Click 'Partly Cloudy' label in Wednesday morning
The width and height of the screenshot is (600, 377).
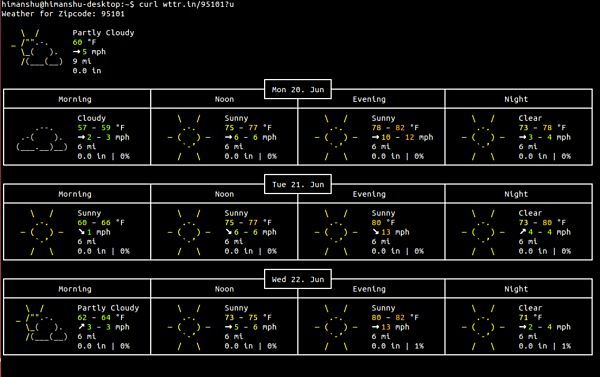(108, 308)
